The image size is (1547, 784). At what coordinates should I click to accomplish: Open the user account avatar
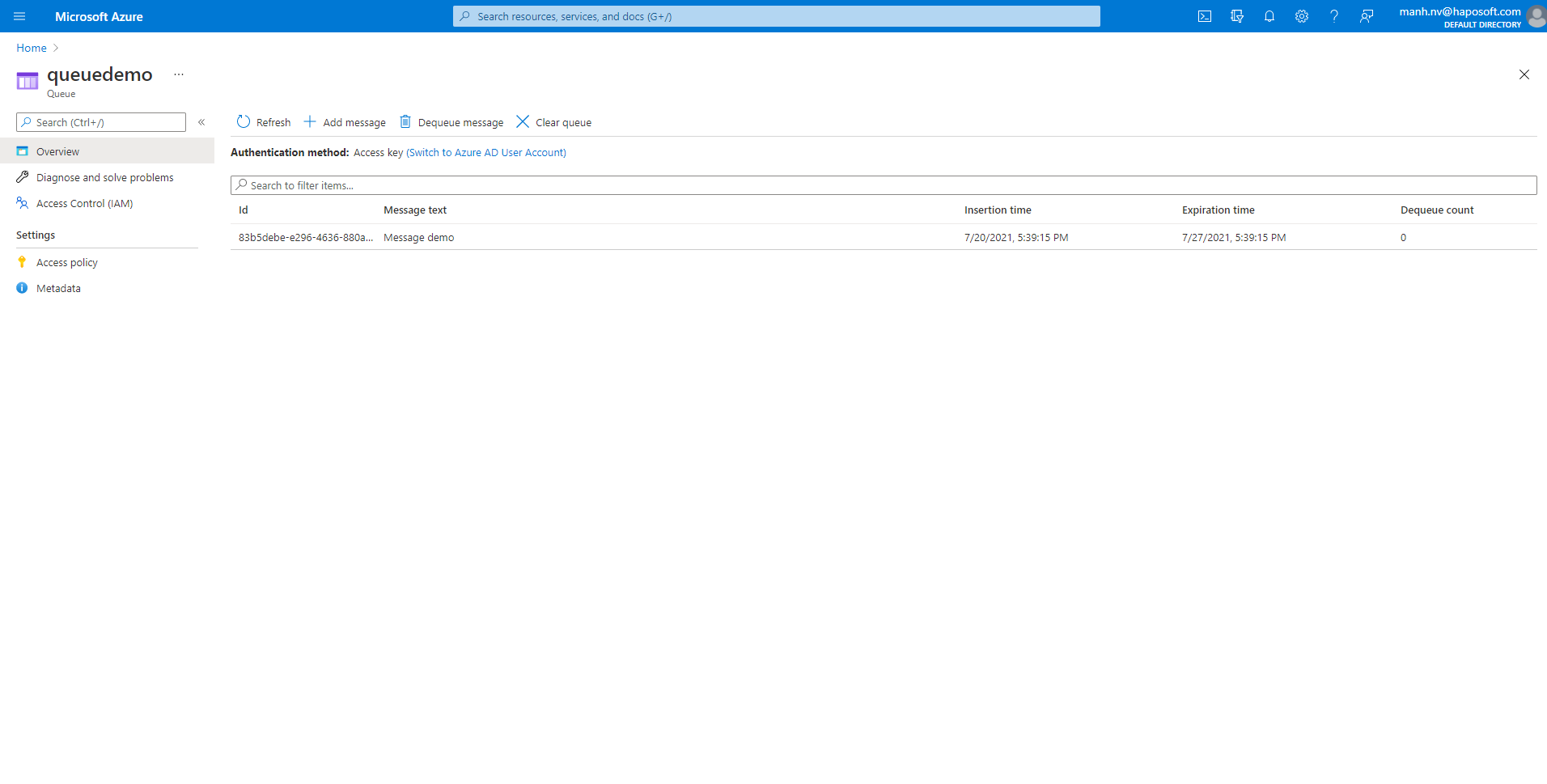(1536, 16)
